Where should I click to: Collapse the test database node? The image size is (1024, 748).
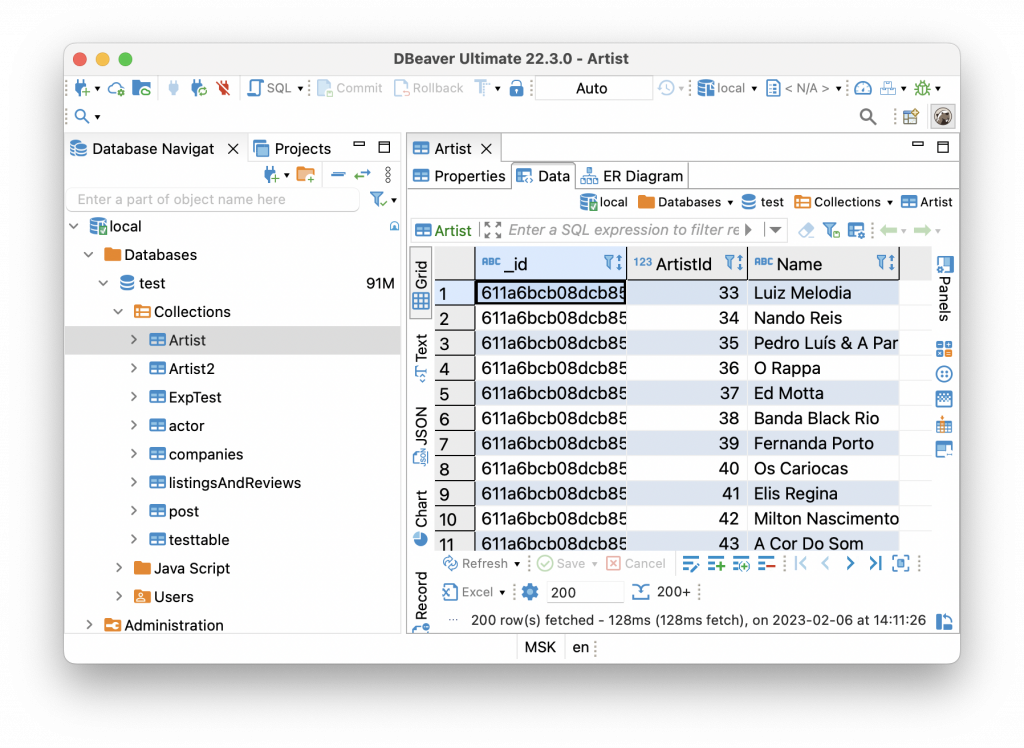[104, 284]
